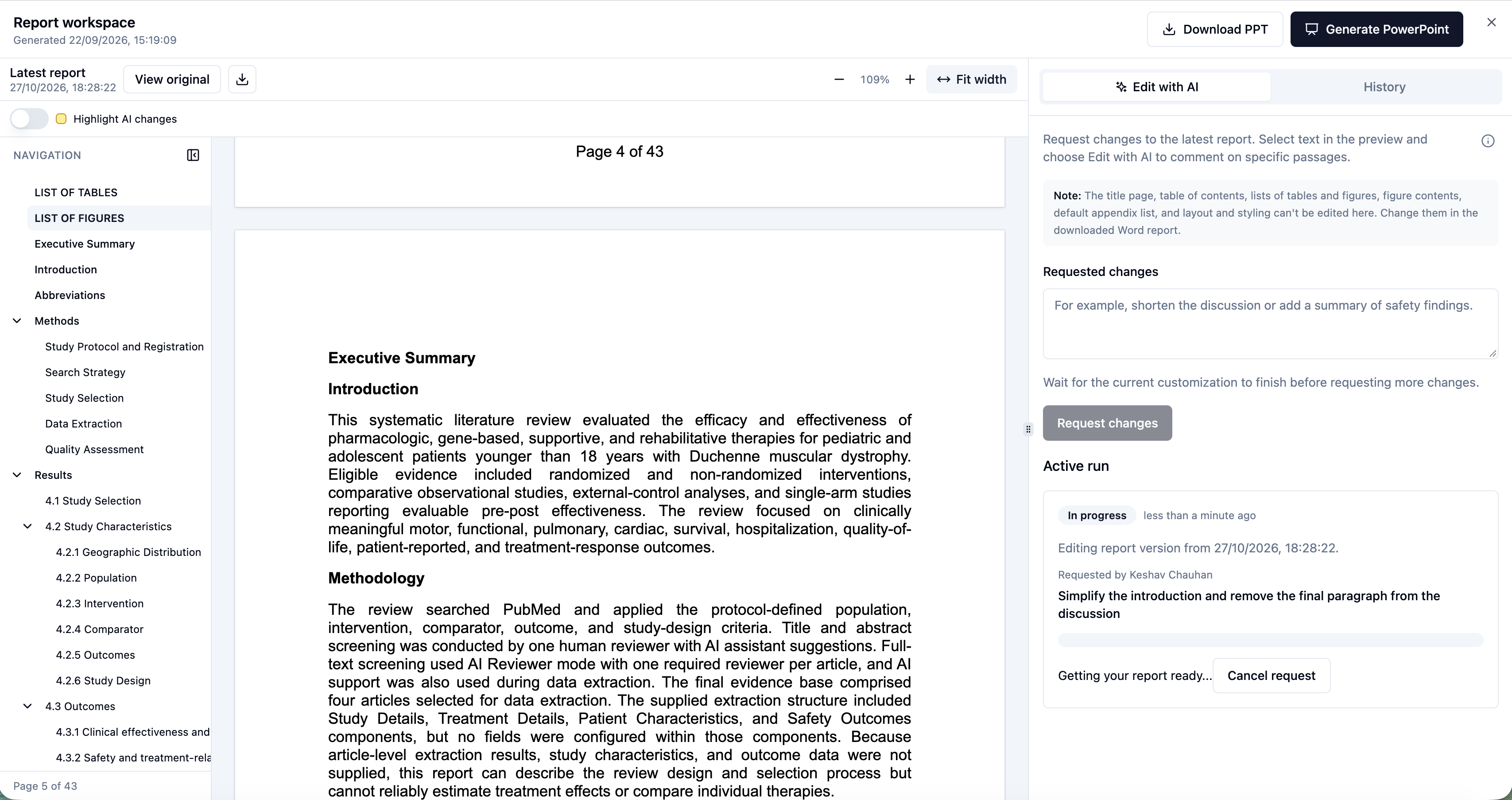Zoom in with the plus icon
Image resolution: width=1512 pixels, height=800 pixels.
[x=910, y=79]
